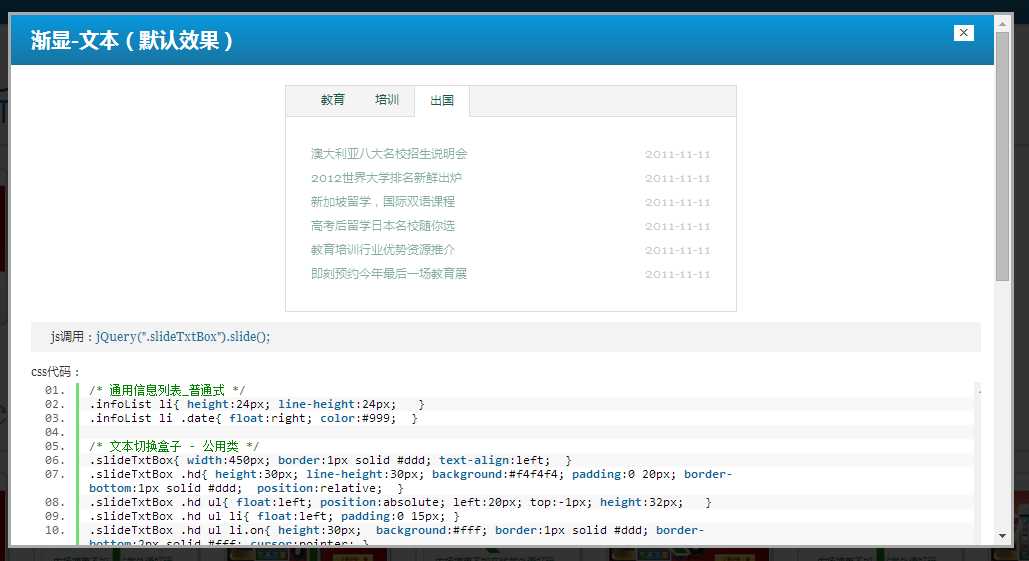Image resolution: width=1029 pixels, height=561 pixels.
Task: Open 高考后留学日本名校随你选 link
Action: pos(383,226)
